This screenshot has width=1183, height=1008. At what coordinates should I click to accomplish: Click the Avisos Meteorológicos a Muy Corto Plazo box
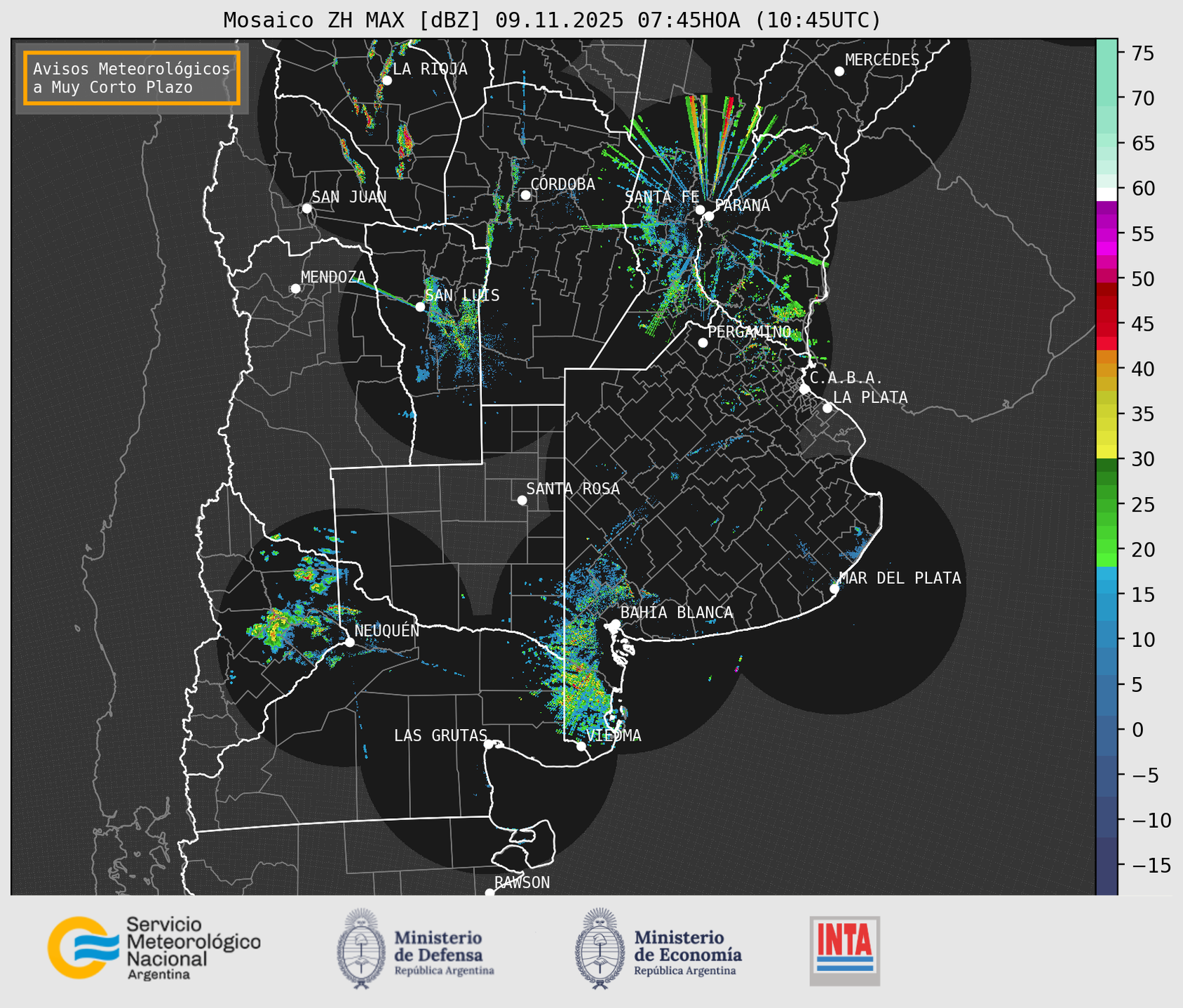(132, 78)
